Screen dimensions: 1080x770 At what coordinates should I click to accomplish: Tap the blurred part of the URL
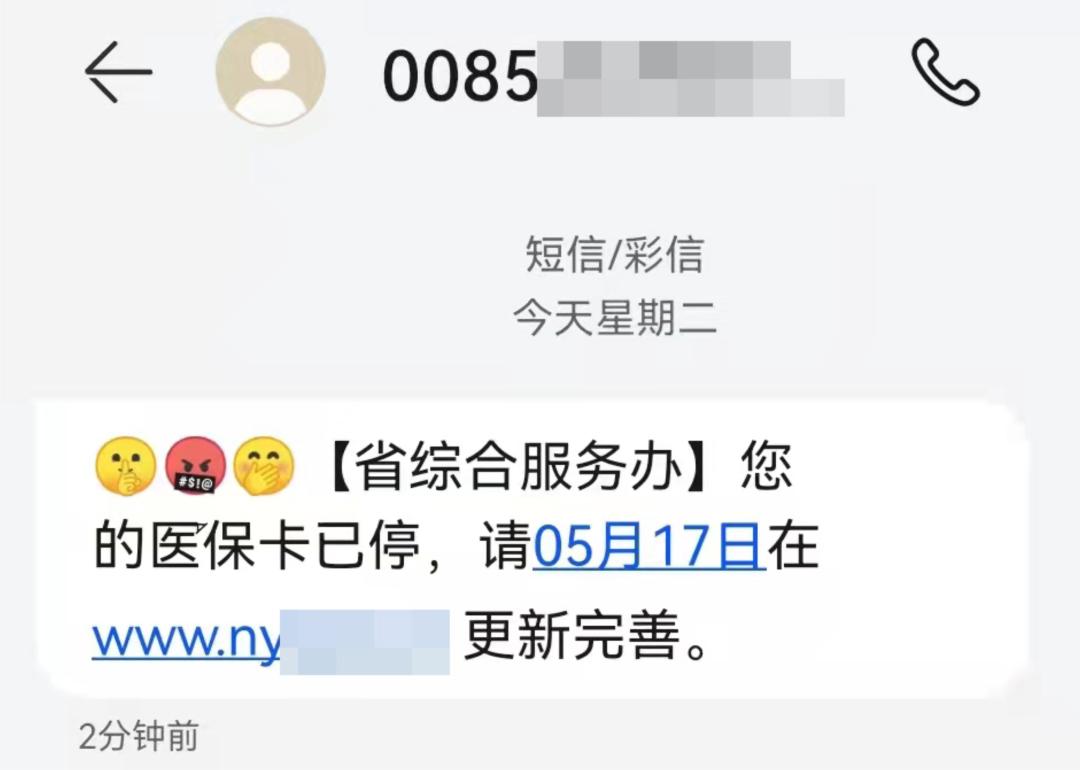click(x=365, y=642)
